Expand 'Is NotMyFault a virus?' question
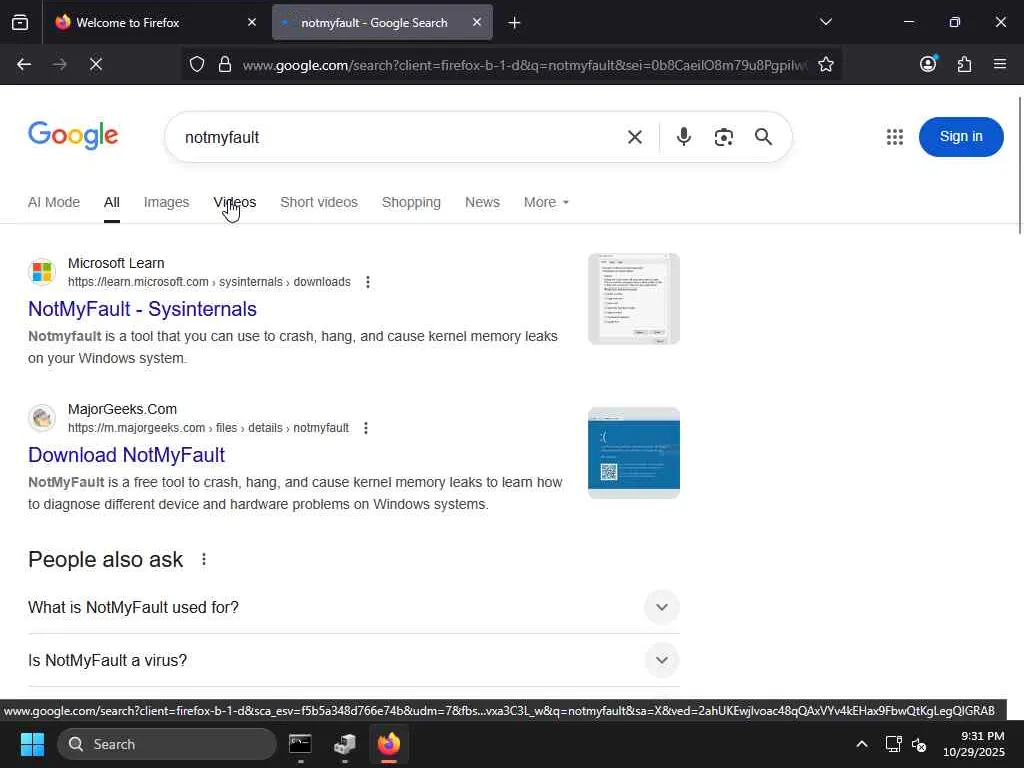1024x768 pixels. [x=353, y=660]
